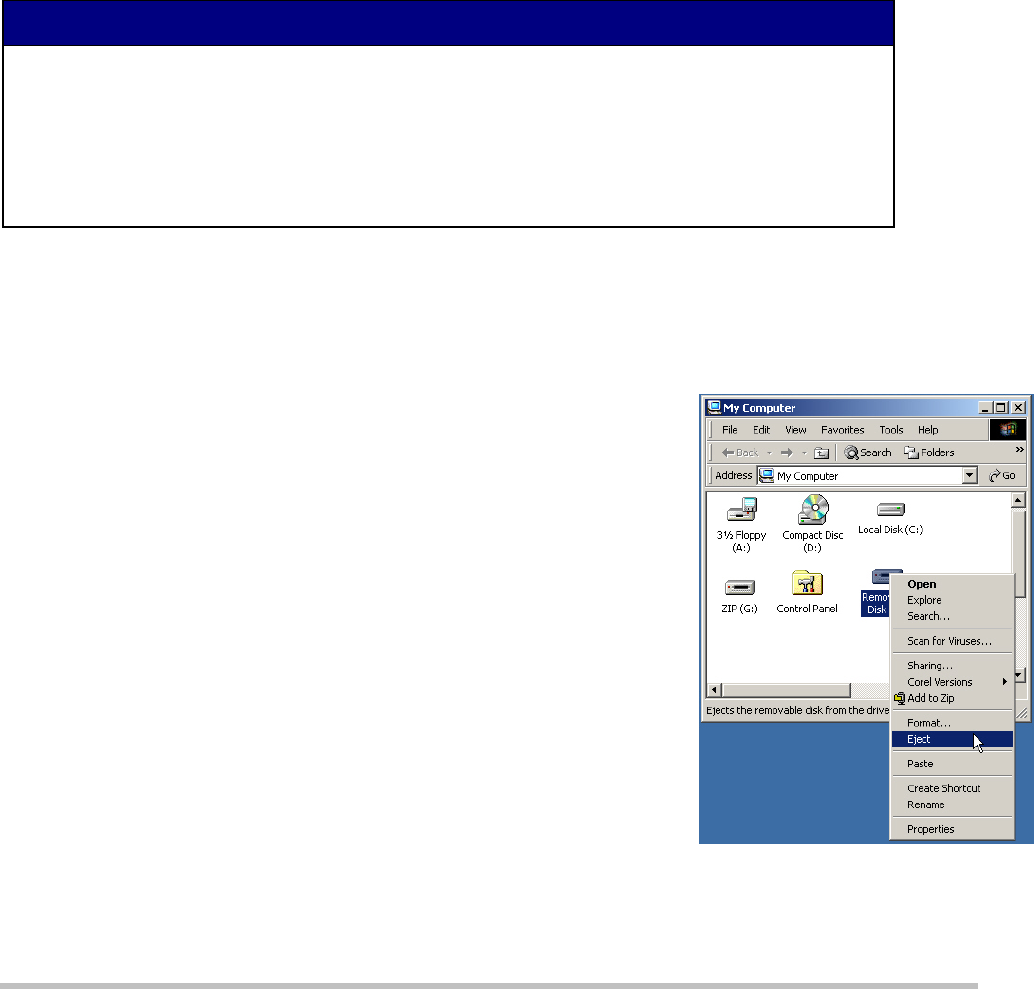Expand the toolbar overflow chevron
This screenshot has width=1034, height=989.
1019,450
